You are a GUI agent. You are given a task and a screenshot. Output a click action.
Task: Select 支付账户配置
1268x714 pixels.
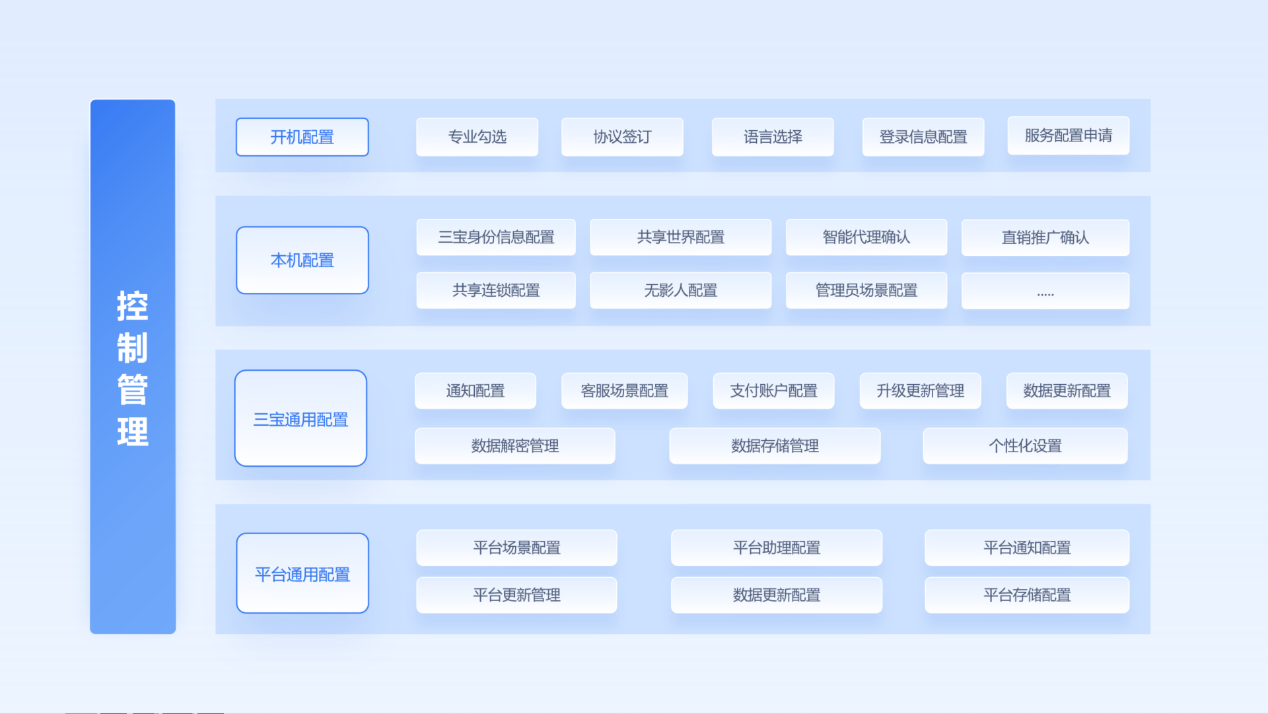774,391
